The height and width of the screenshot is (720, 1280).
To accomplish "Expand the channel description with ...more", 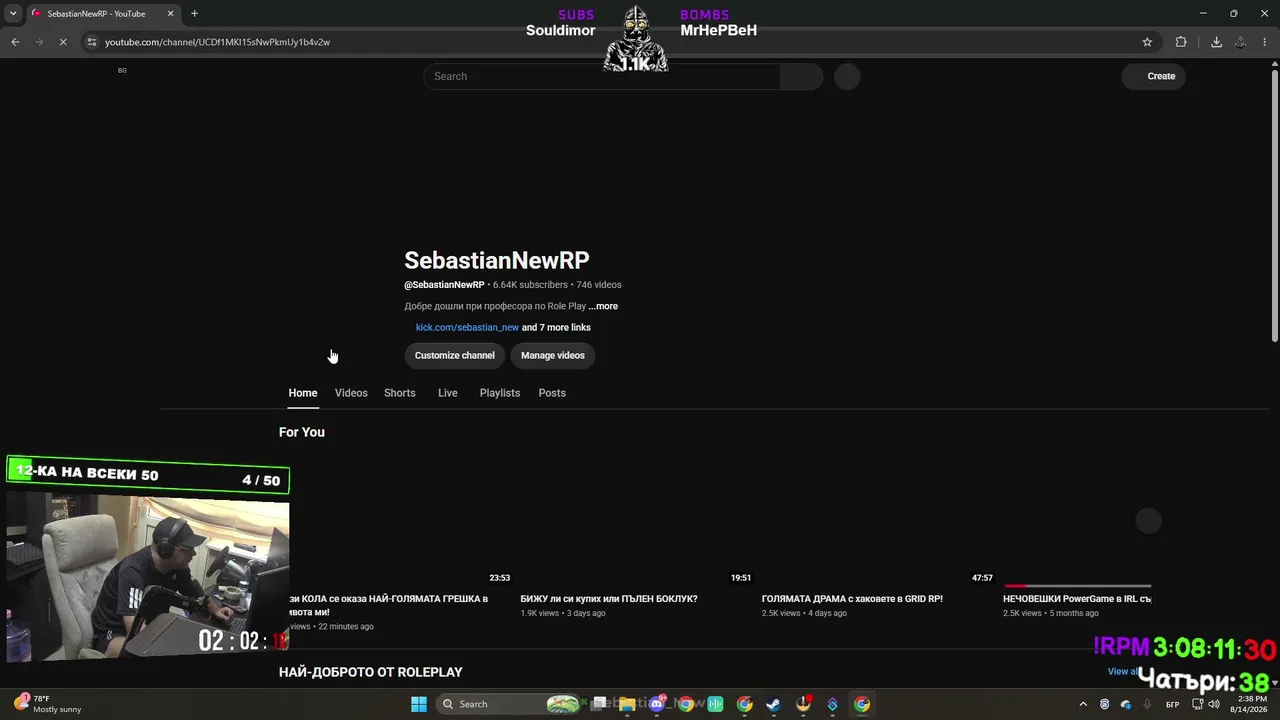I will pyautogui.click(x=603, y=306).
